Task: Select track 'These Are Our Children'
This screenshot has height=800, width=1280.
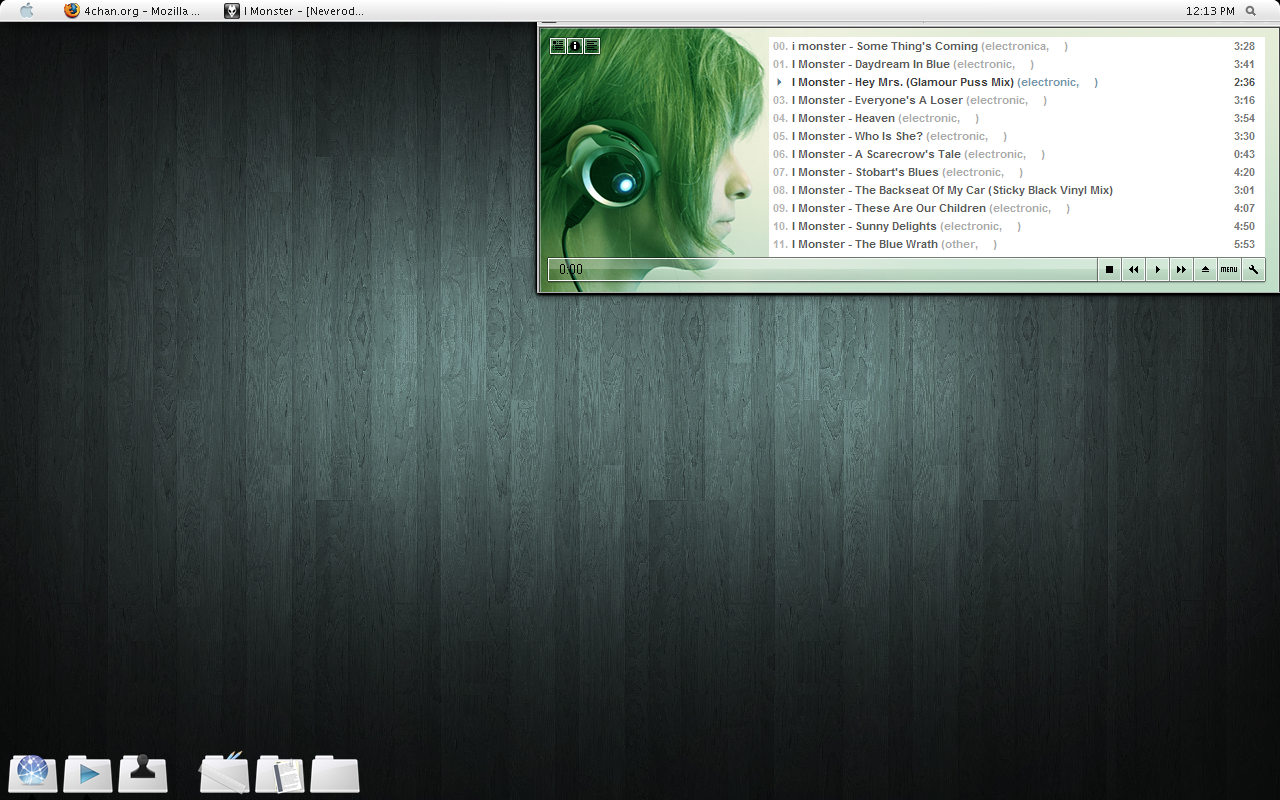Action: pos(1016,208)
